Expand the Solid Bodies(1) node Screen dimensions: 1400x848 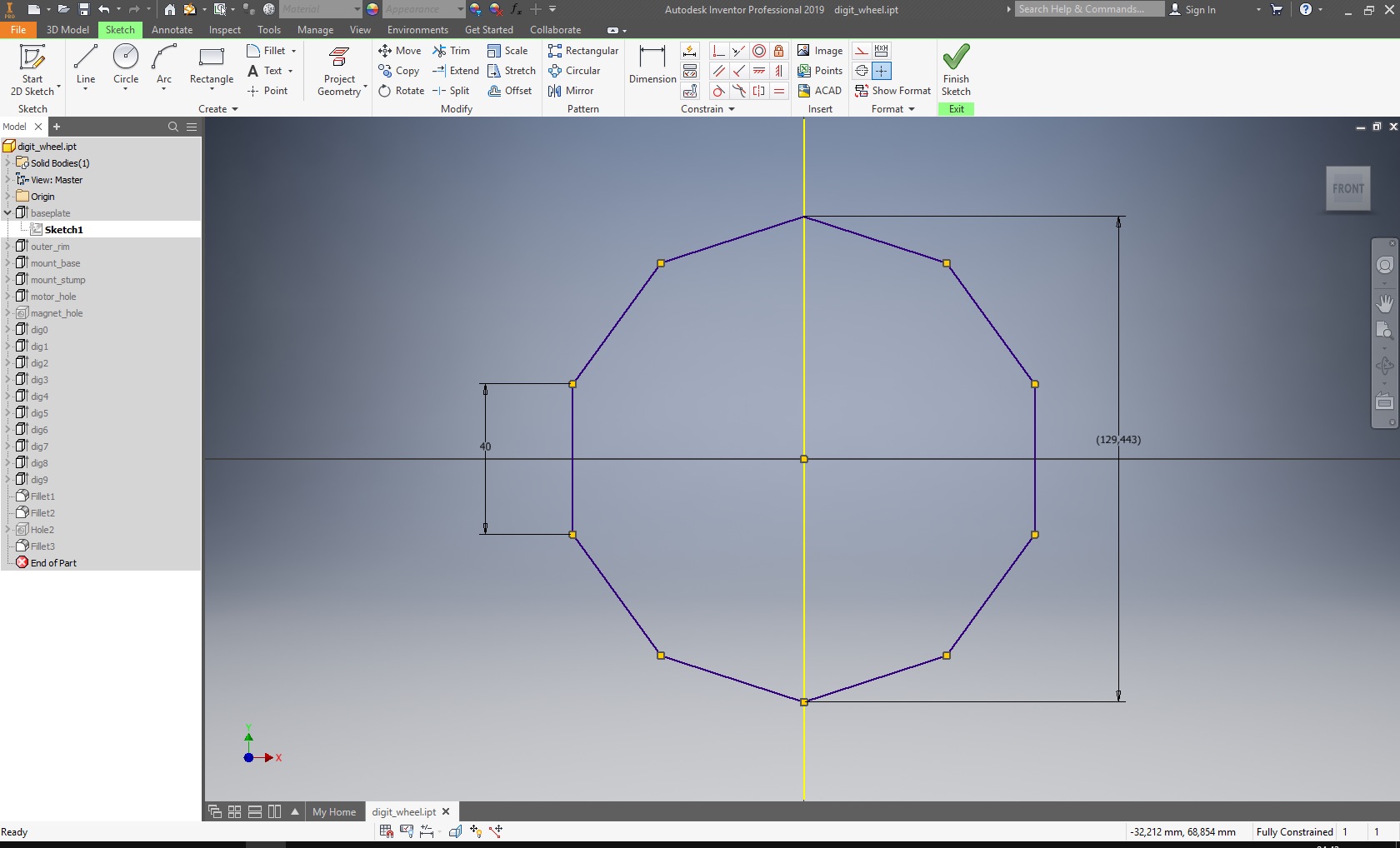[x=8, y=162]
